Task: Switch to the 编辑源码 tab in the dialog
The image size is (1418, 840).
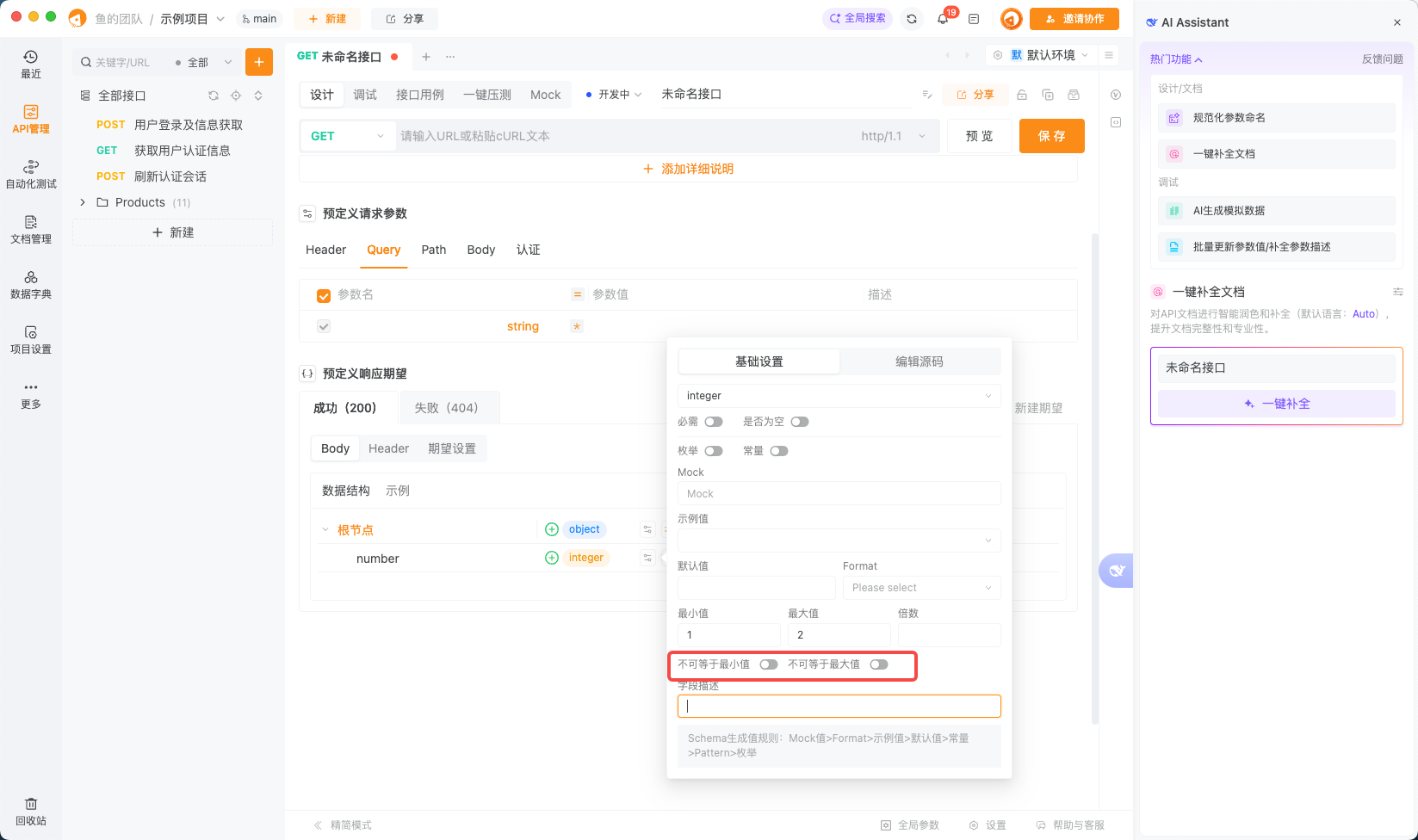Action: [920, 361]
